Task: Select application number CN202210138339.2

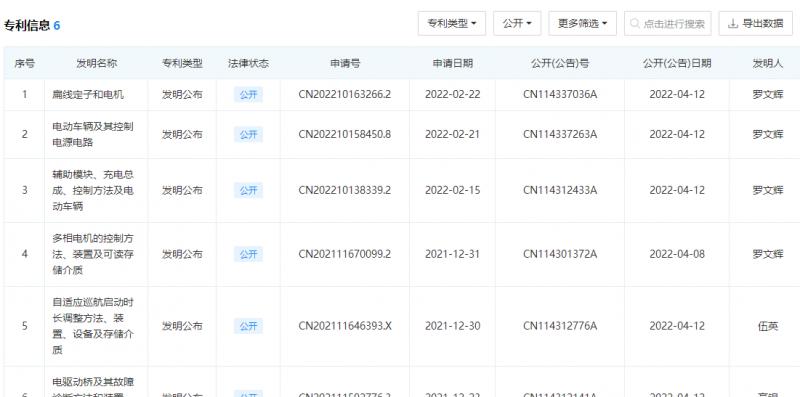Action: [x=345, y=190]
